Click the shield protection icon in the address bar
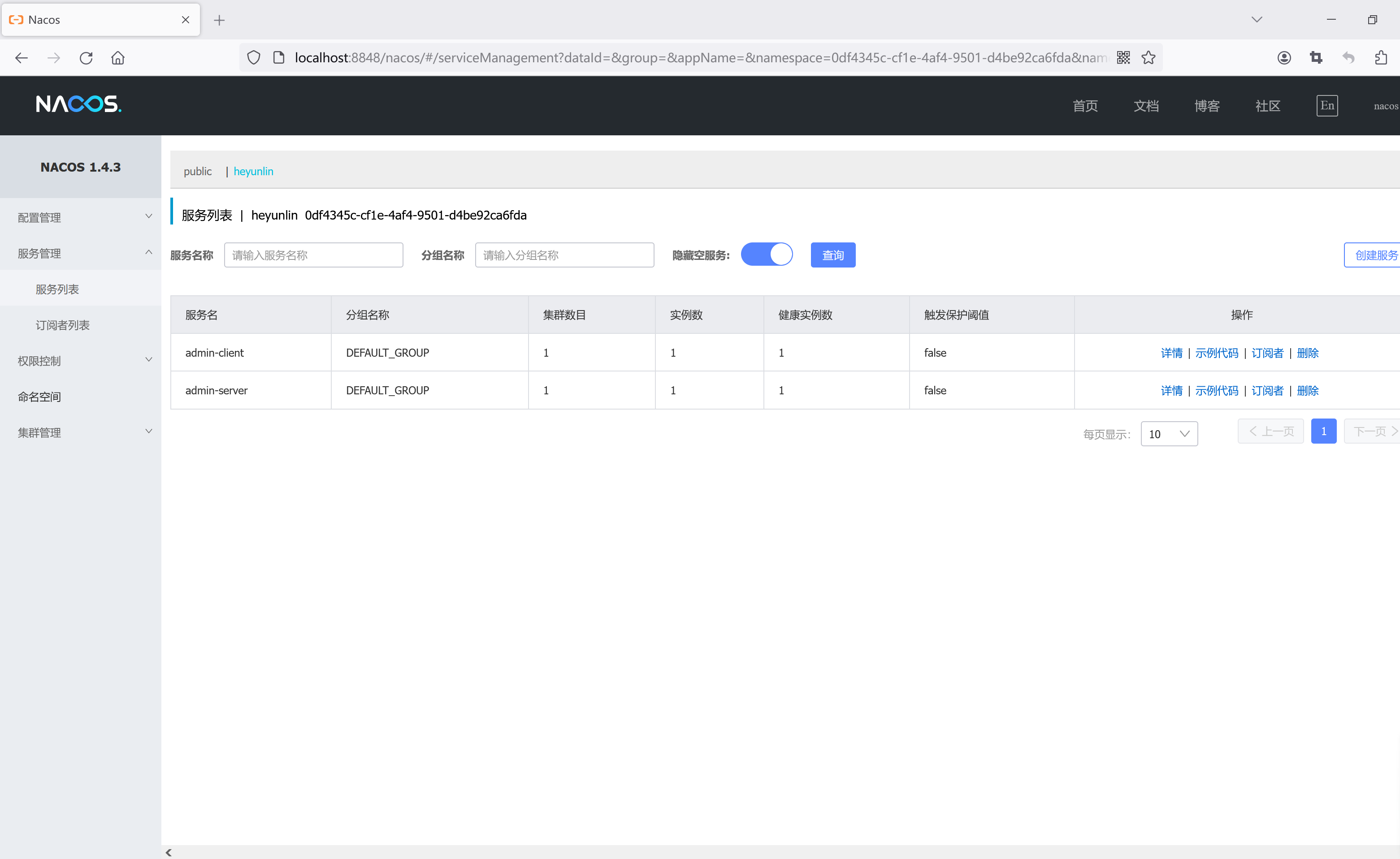This screenshot has width=1400, height=859. [x=253, y=57]
